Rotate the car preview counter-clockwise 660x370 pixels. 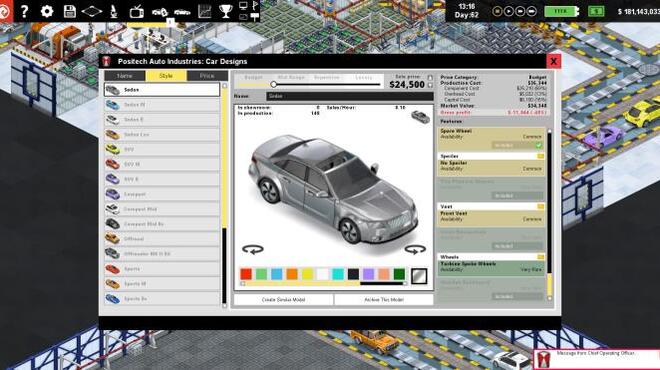[x=253, y=249]
